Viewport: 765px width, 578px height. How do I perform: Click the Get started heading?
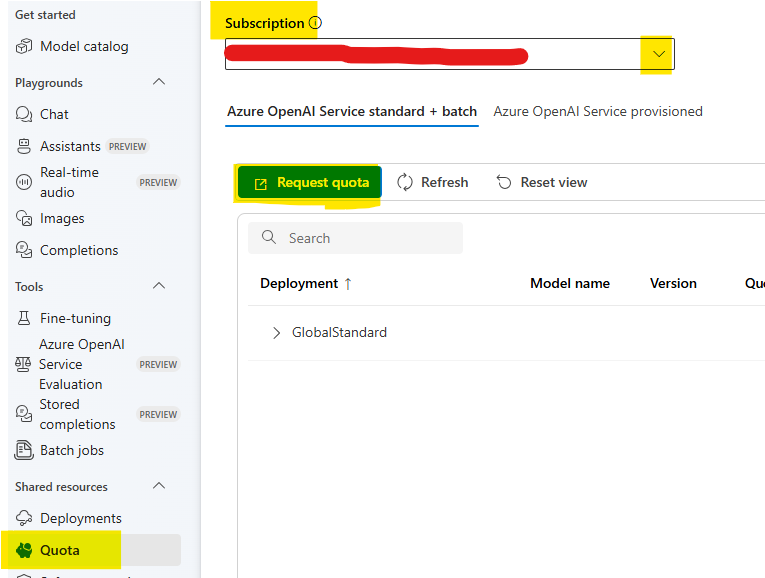[x=45, y=15]
